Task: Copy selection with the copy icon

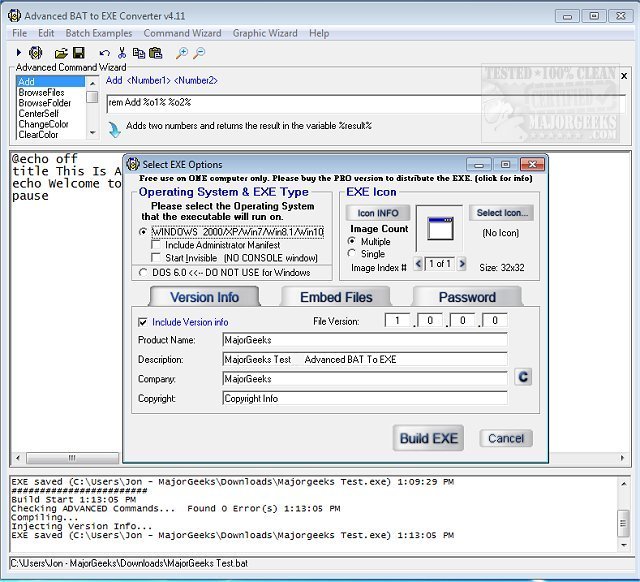Action: click(x=139, y=53)
